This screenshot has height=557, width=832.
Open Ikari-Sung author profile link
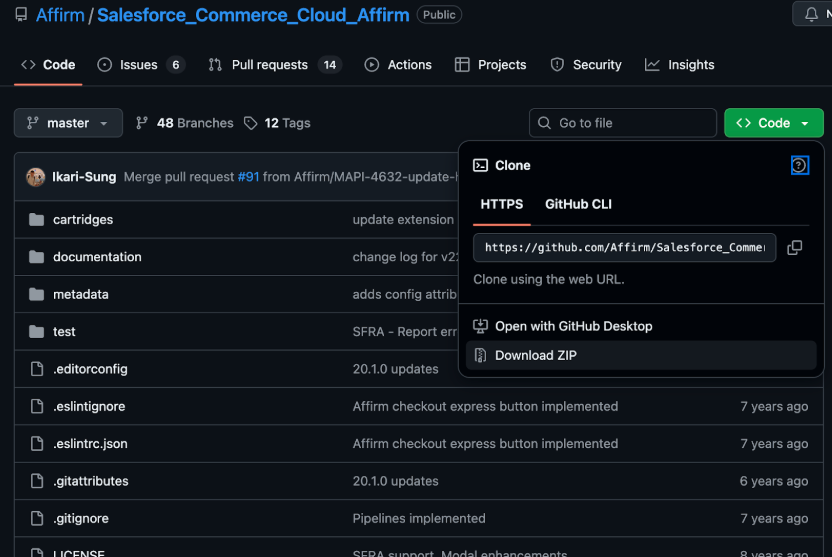tap(84, 177)
